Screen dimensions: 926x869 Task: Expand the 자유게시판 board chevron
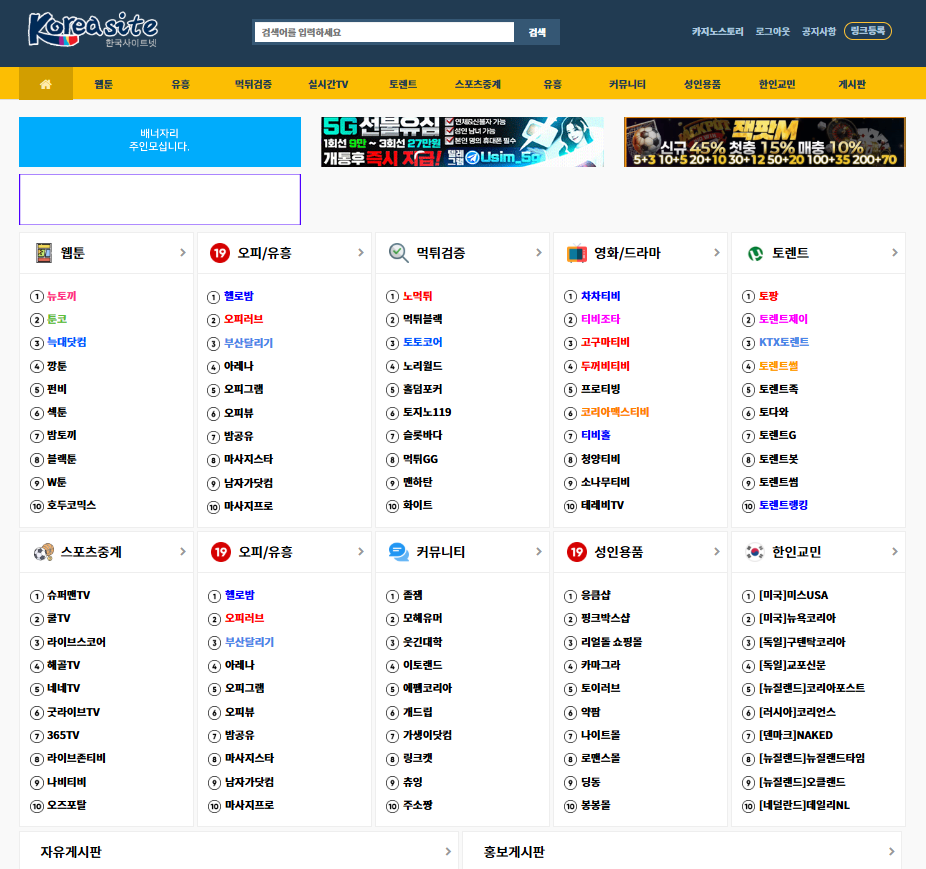pos(448,851)
